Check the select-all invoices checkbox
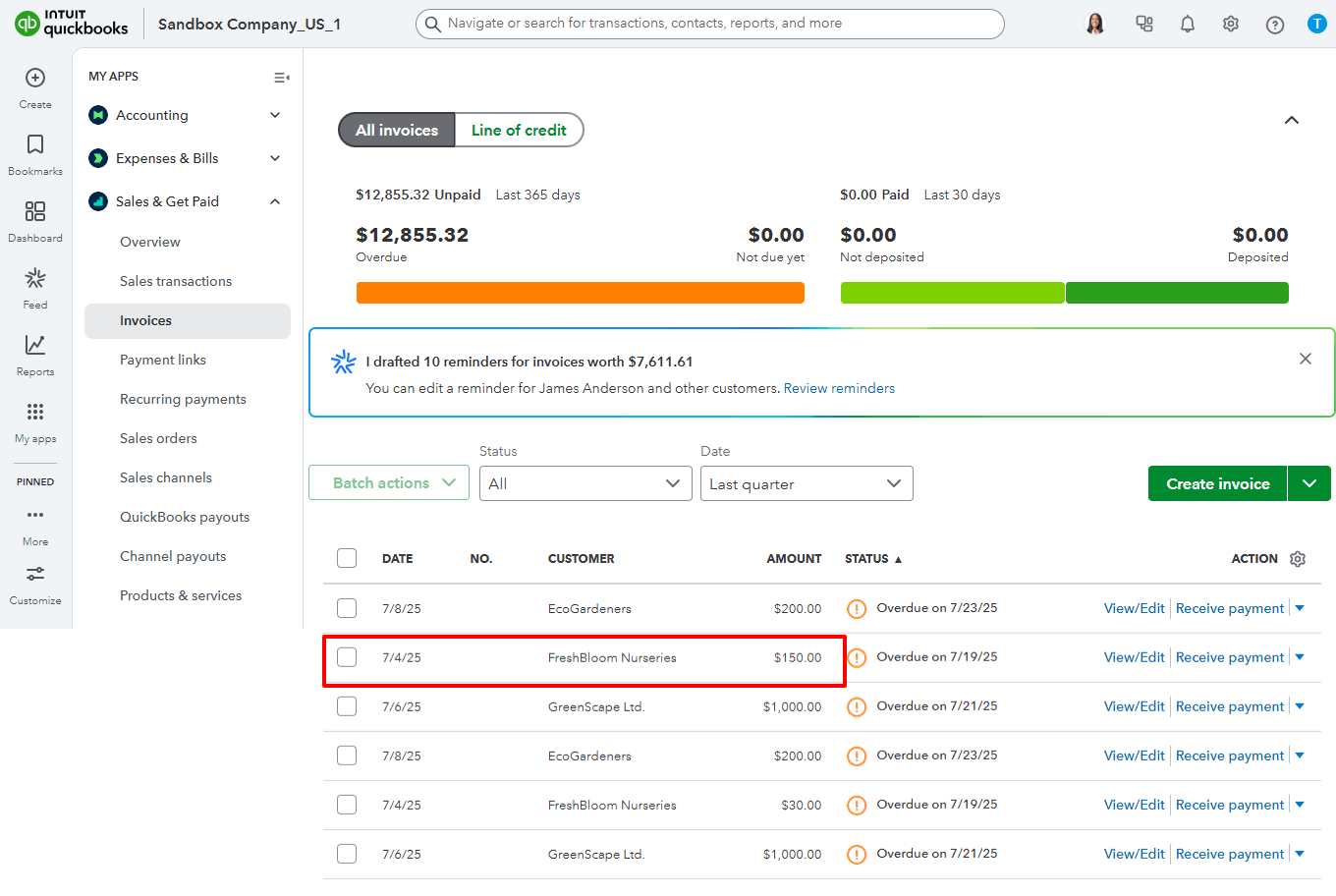Screen dimensions: 1336x896 point(347,557)
